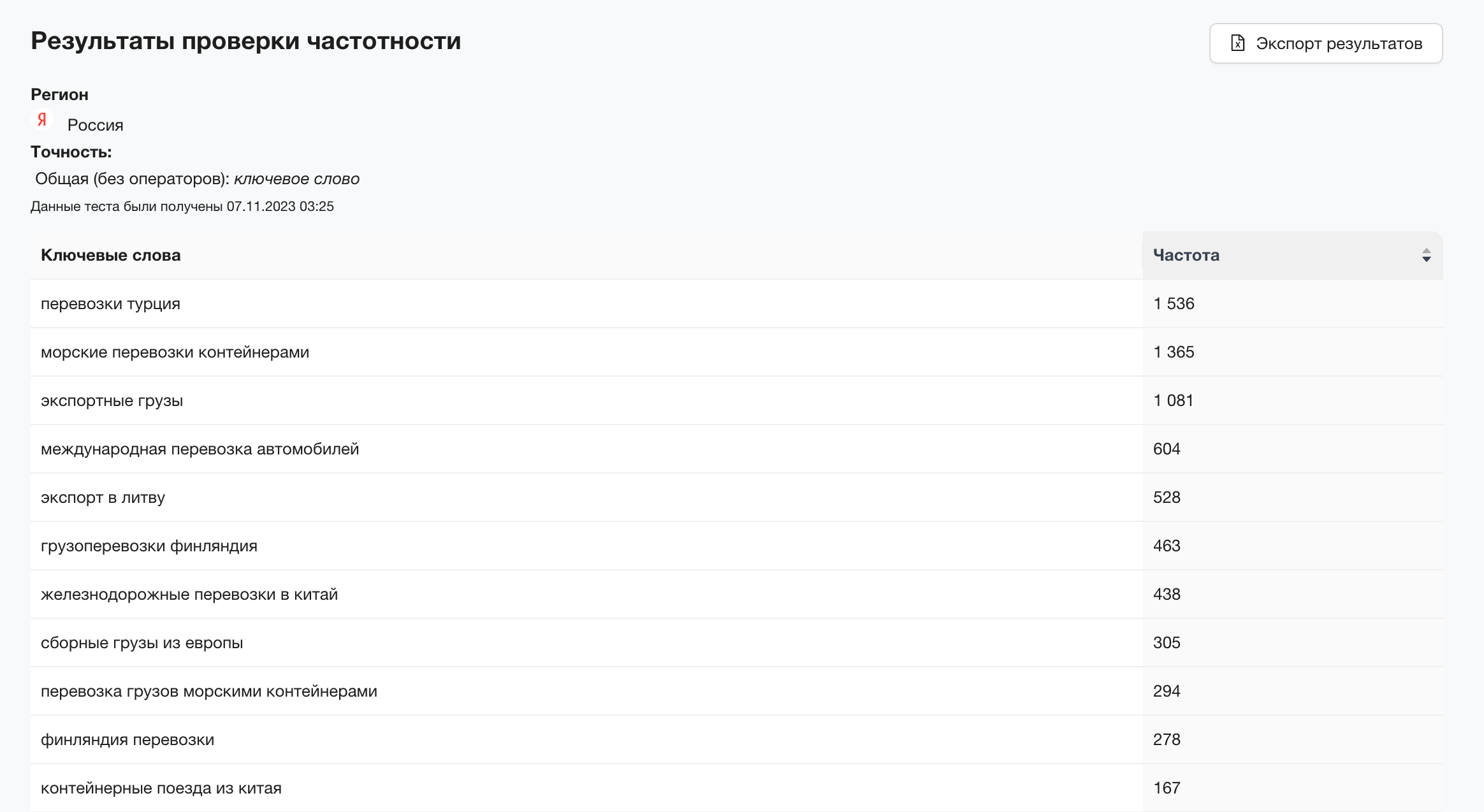Click the «Ключевые слова» column header
The image size is (1484, 812).
pos(111,256)
